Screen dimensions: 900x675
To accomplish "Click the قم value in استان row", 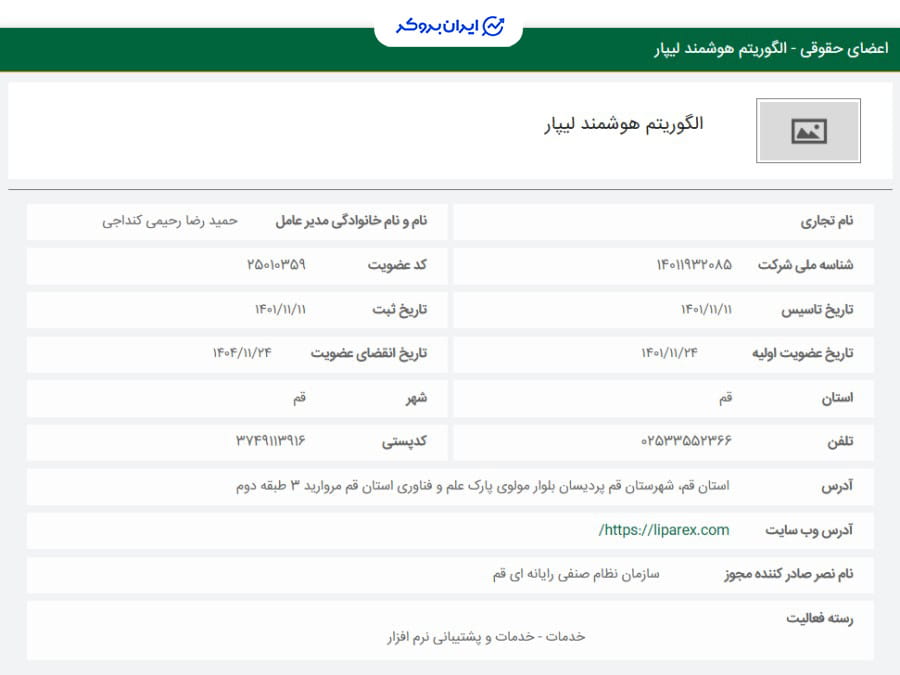I will pos(726,398).
